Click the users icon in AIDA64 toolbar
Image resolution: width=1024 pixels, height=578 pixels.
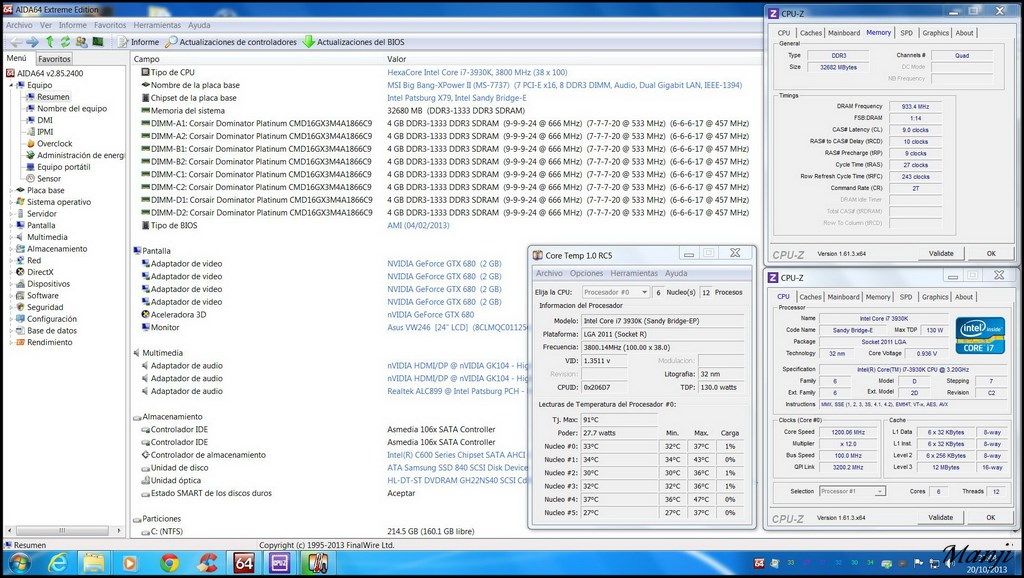click(82, 42)
